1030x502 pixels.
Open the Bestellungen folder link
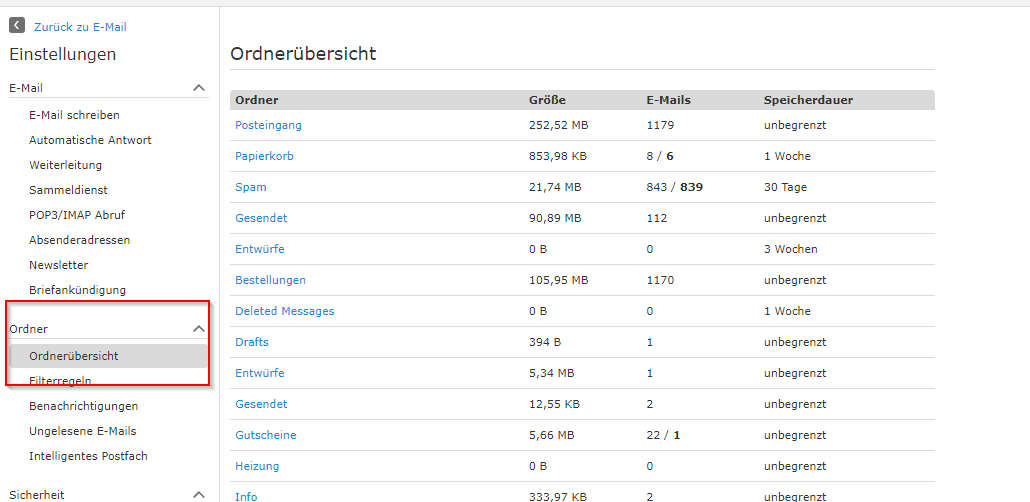270,280
